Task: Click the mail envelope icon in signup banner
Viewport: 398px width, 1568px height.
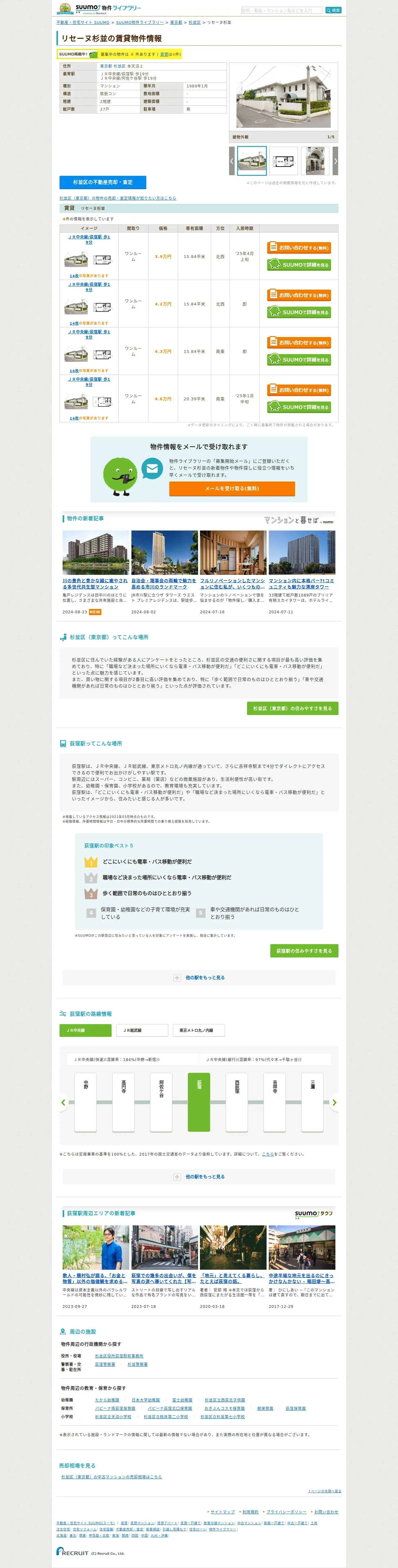Action: coord(152,468)
